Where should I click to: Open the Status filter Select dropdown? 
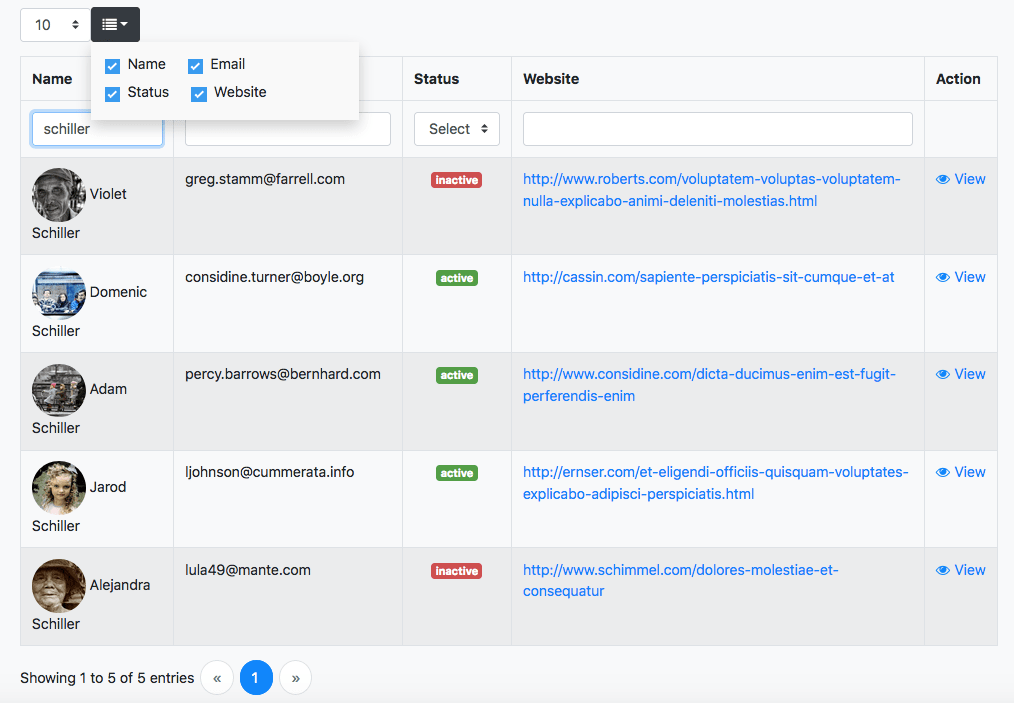pos(457,129)
